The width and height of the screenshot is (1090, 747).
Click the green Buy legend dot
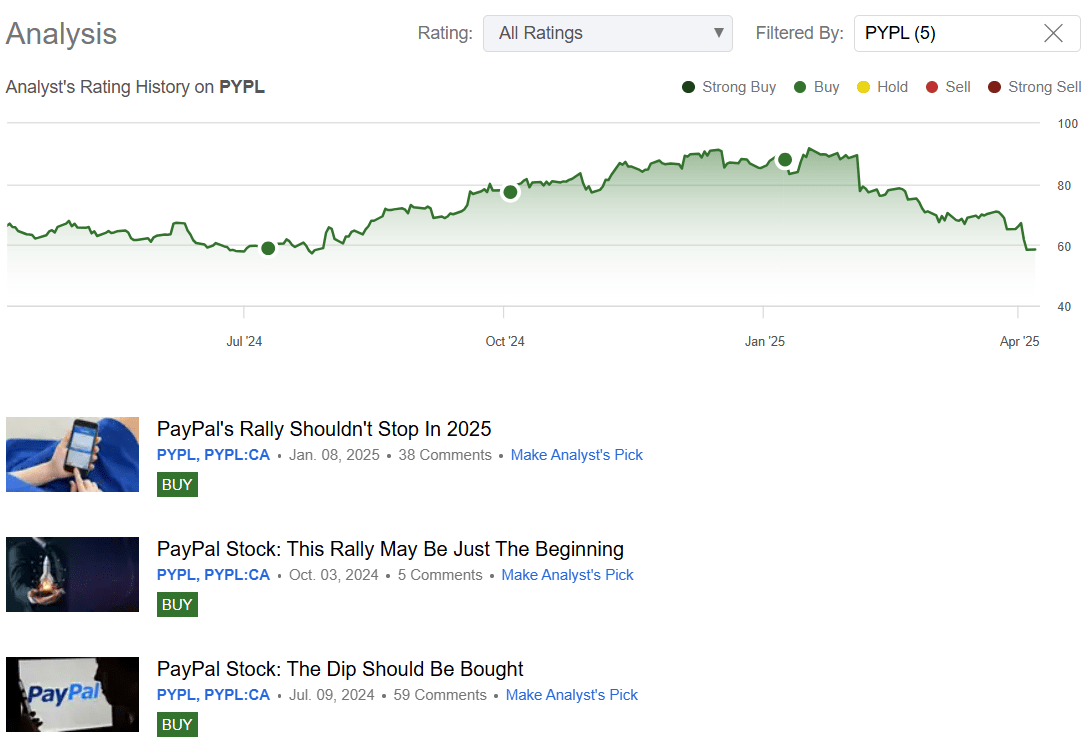pos(798,87)
